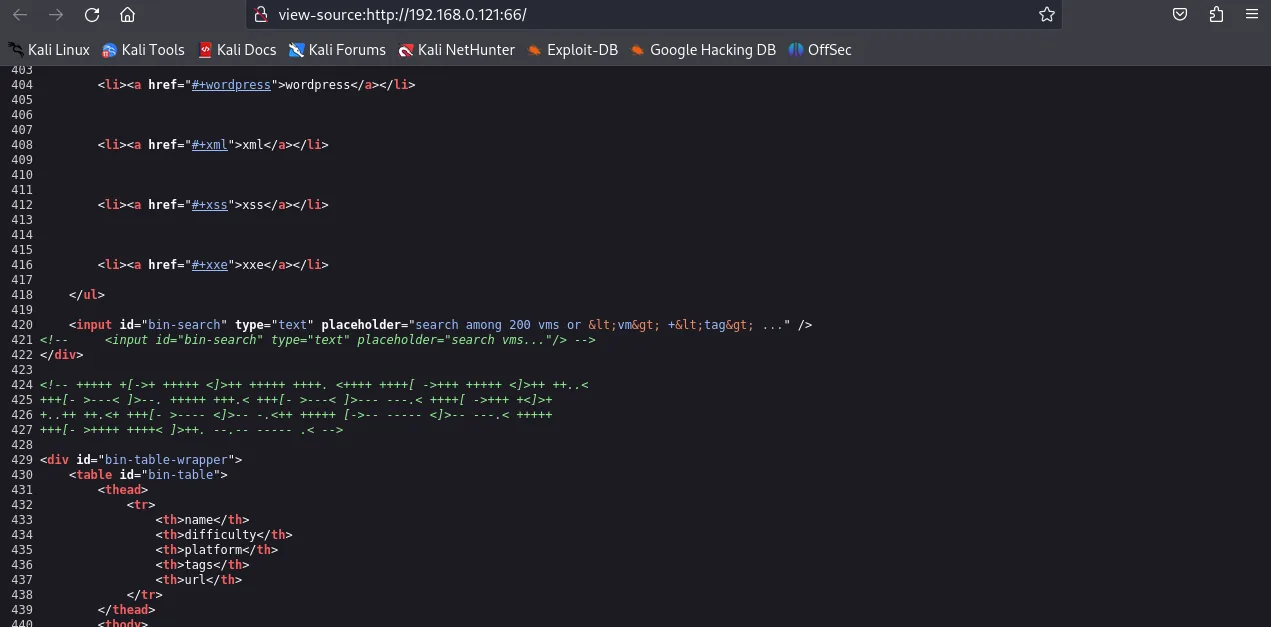Open the Kali Tools bookmark

144,50
